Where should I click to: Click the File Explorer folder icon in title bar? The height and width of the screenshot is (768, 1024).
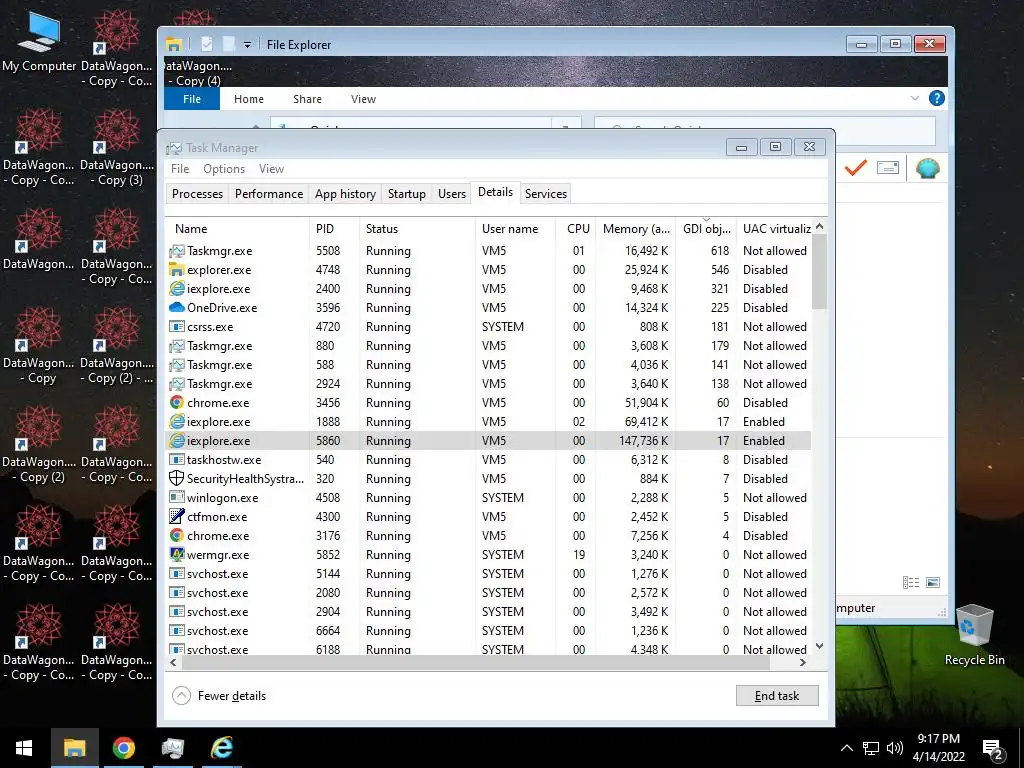coord(174,44)
